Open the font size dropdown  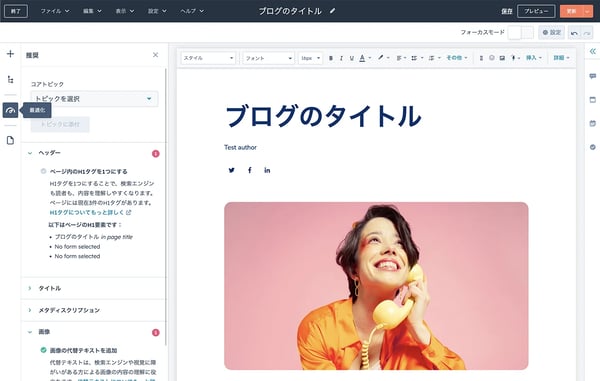310,58
